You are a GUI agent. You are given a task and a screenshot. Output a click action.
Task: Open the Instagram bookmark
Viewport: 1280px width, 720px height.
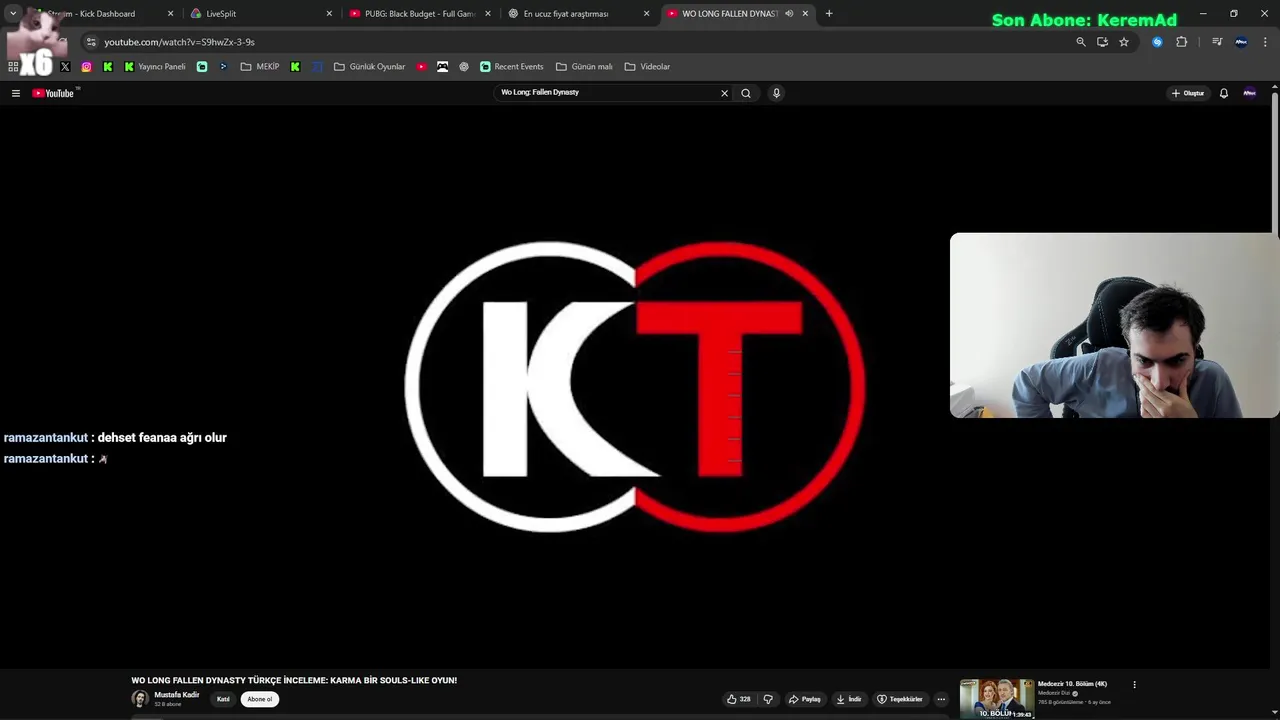tap(87, 67)
